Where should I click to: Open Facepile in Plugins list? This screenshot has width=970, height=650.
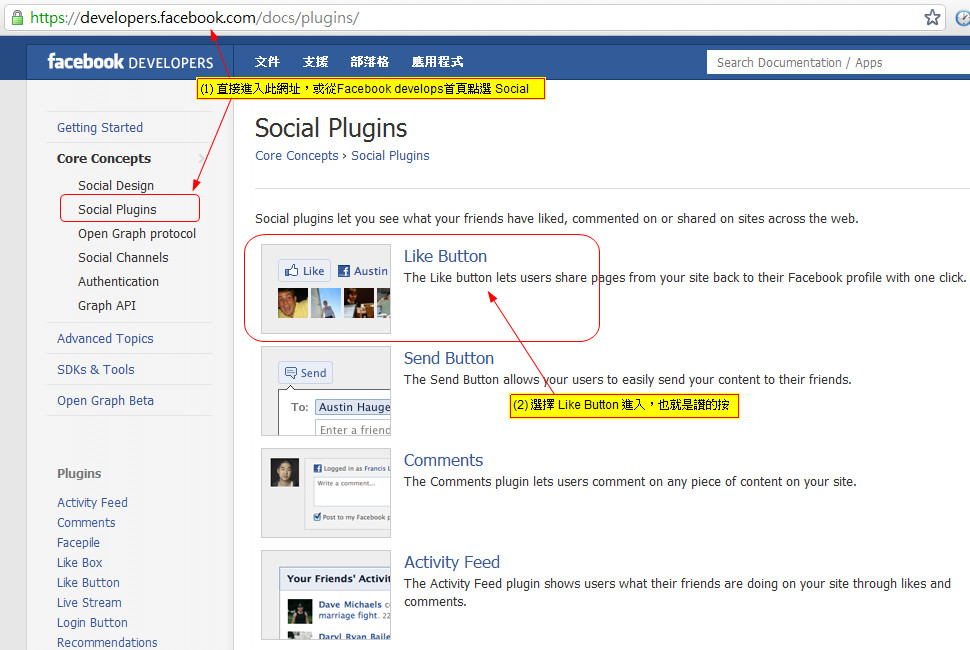pos(78,542)
